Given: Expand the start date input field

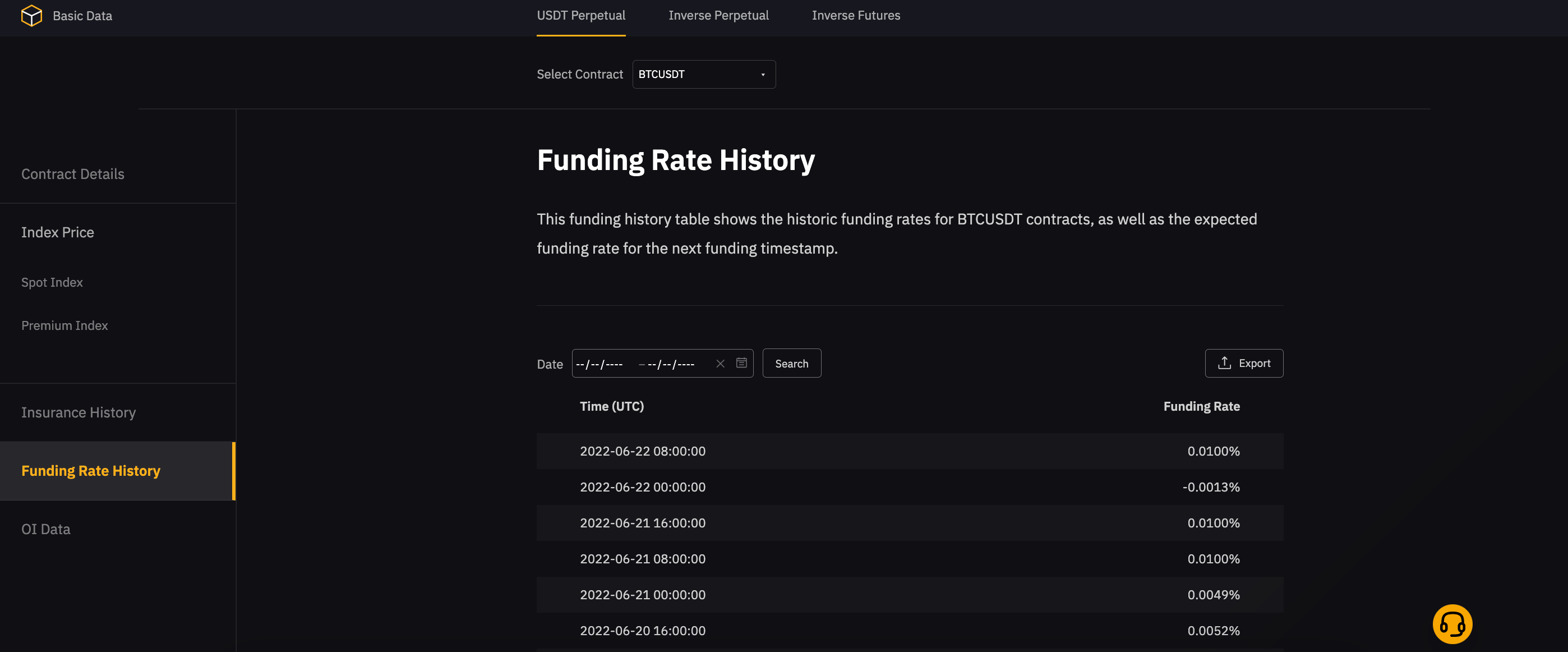Looking at the screenshot, I should pyautogui.click(x=601, y=363).
